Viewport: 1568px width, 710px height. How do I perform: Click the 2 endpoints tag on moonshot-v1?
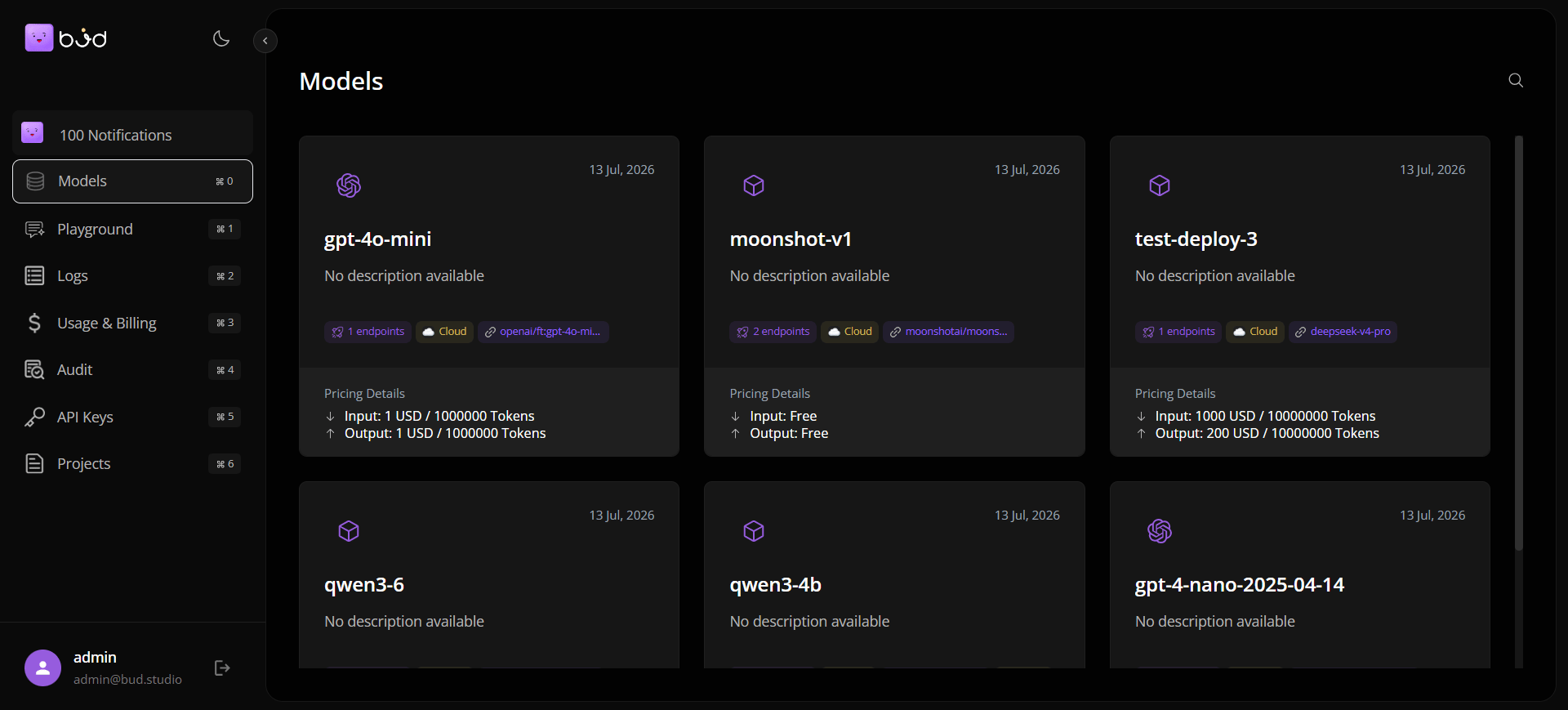773,332
